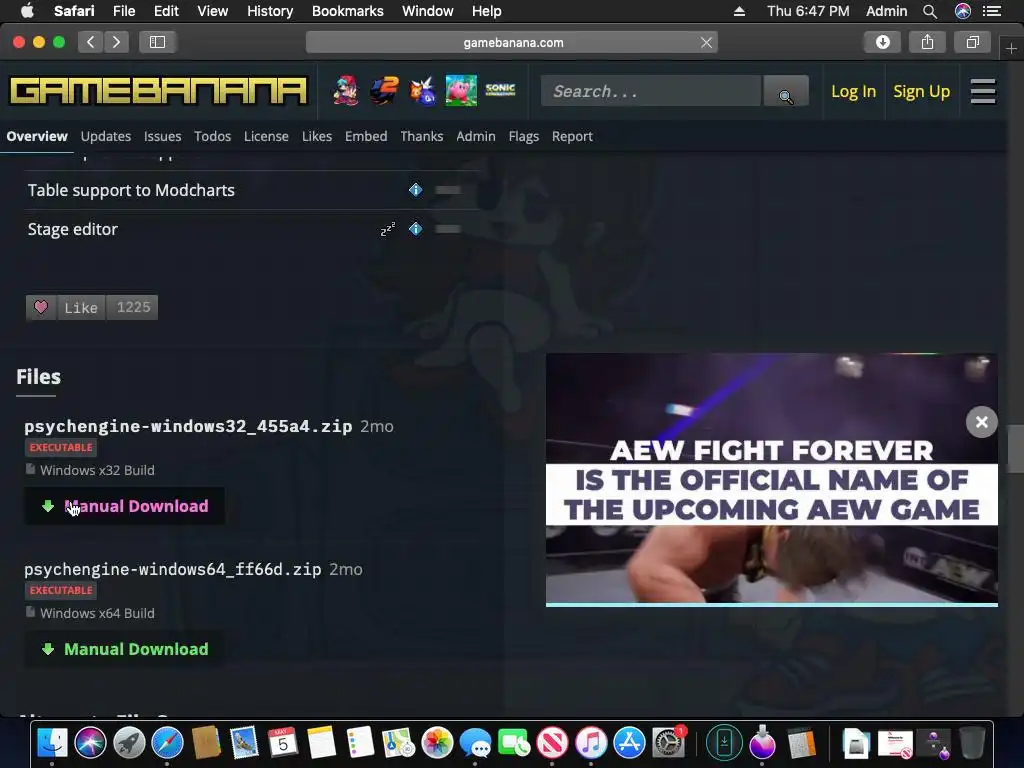Click the Friday Night Funkin game icon
This screenshot has width=1024, height=768.
tap(345, 91)
